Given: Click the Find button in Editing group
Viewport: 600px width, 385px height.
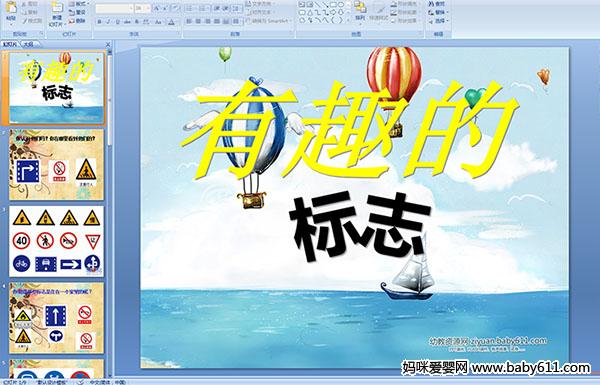Looking at the screenshot, I should tap(437, 4).
